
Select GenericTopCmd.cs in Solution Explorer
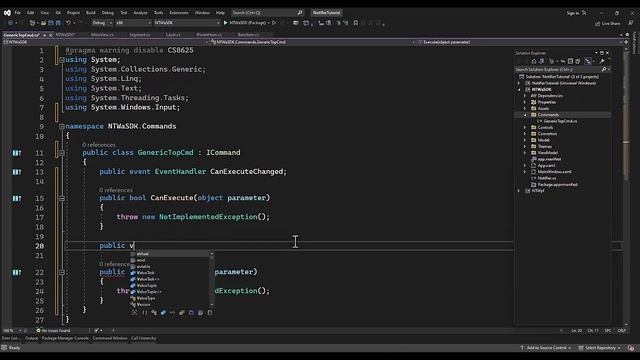(560, 121)
